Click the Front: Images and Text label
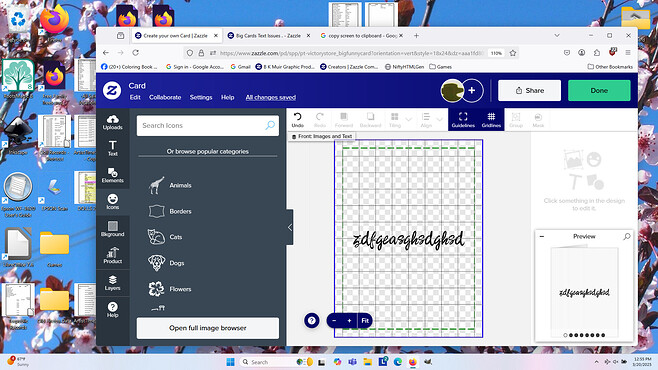The height and width of the screenshot is (370, 658). [x=322, y=136]
